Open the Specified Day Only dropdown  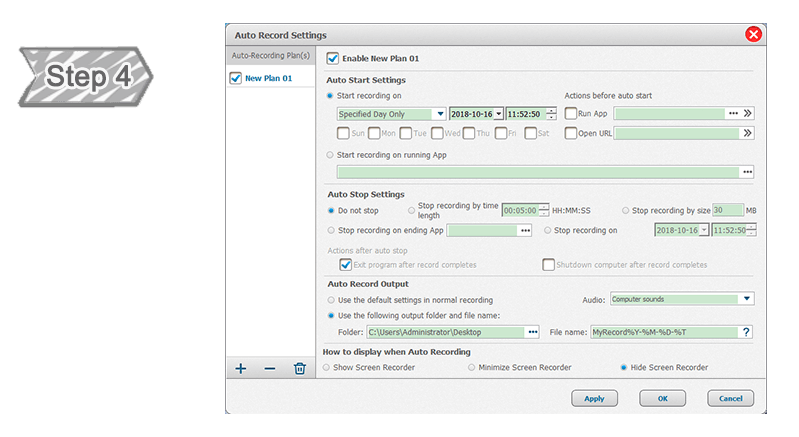pos(440,114)
